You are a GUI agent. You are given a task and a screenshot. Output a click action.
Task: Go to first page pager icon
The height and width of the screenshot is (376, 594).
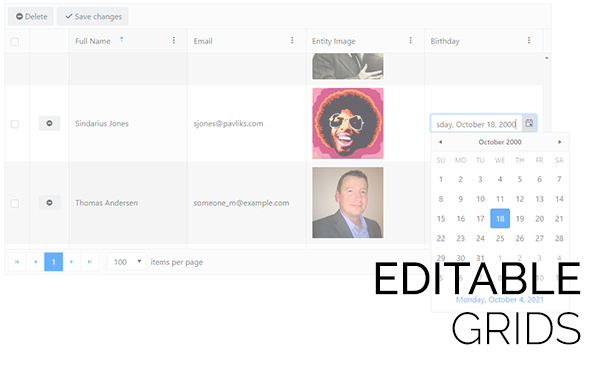pyautogui.click(x=17, y=262)
